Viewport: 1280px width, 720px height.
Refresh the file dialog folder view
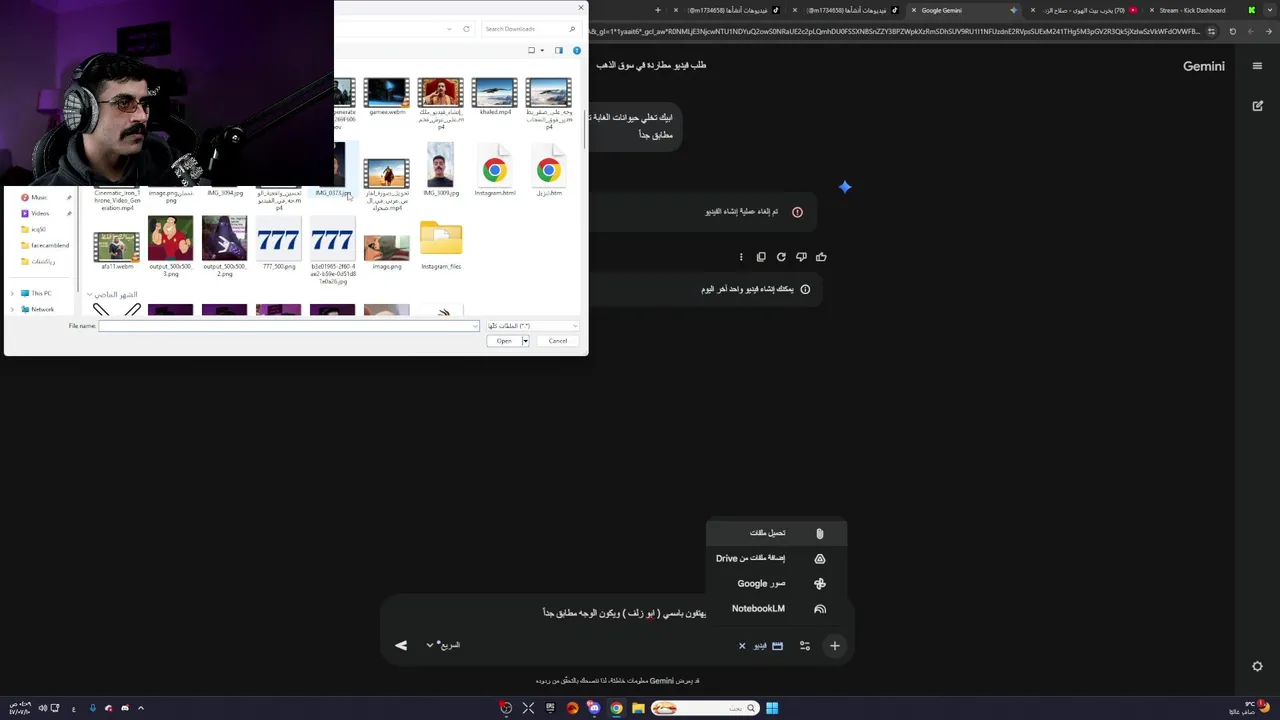coord(466,29)
